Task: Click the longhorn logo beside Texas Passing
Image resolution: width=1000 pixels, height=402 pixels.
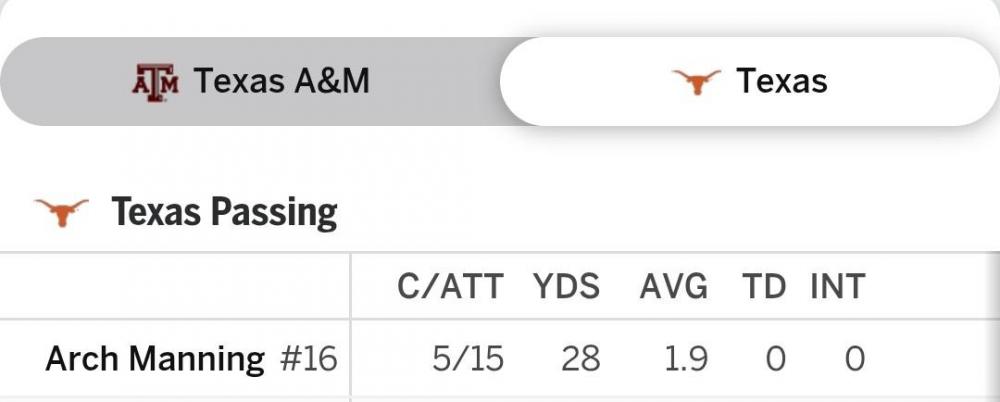Action: (62, 212)
